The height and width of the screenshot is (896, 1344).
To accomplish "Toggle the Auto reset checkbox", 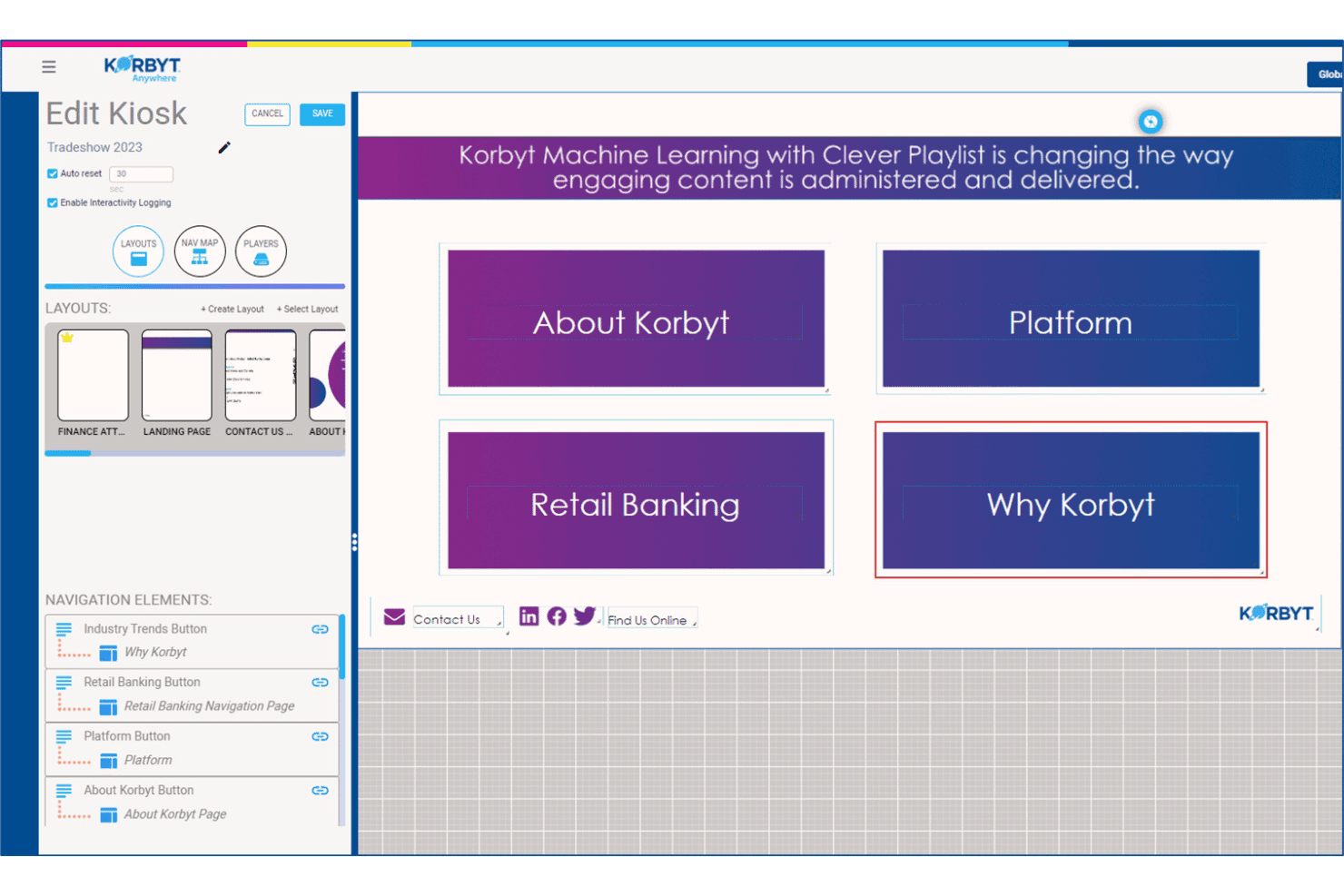I will (52, 173).
